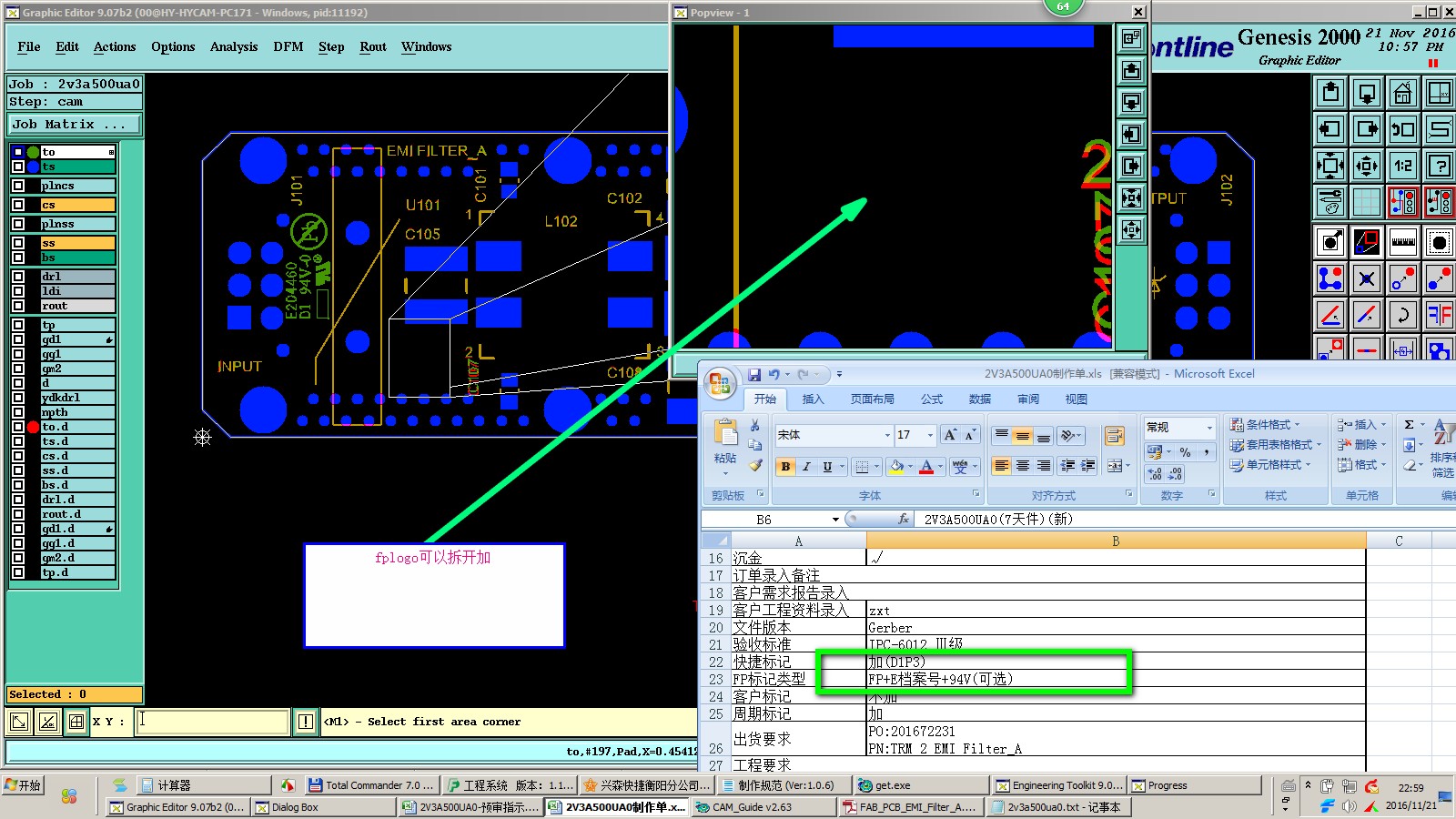Toggle italic formatting in Excel
This screenshot has height=819, width=1456.
(806, 467)
